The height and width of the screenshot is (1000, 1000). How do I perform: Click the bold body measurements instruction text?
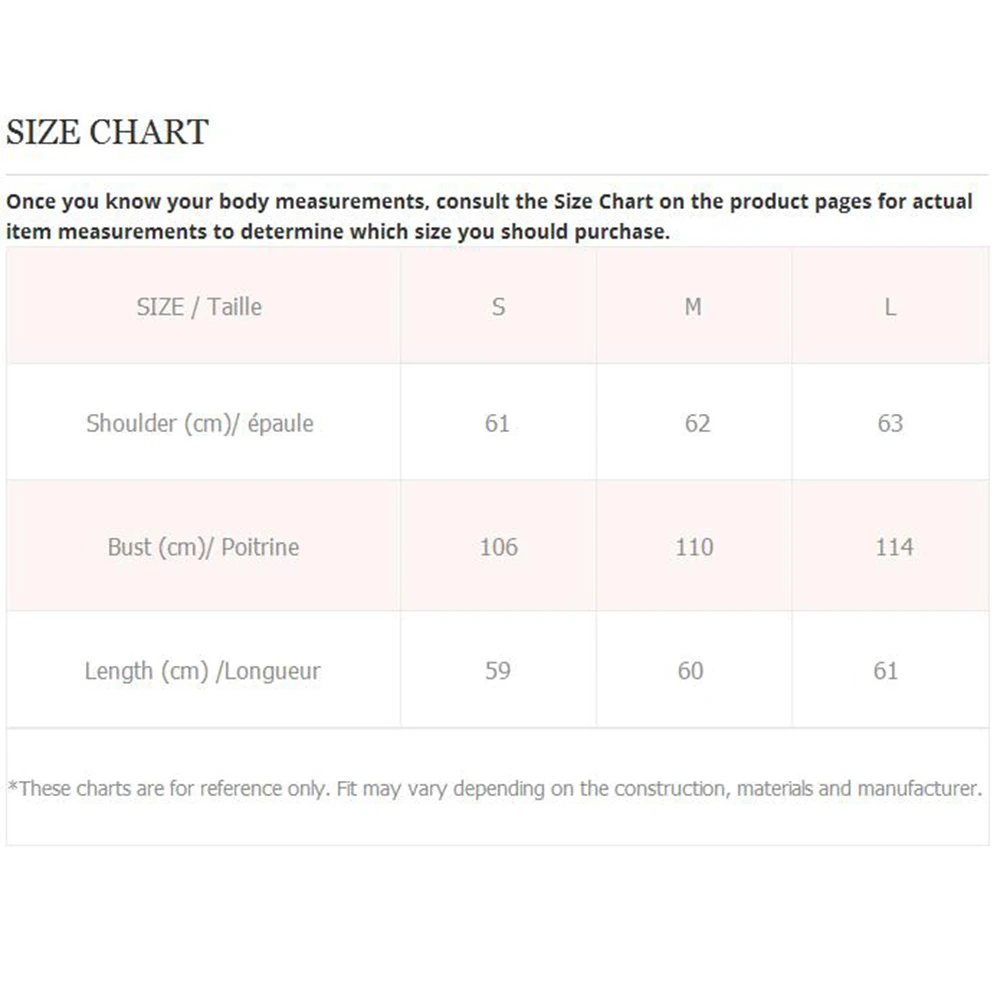pyautogui.click(x=489, y=216)
